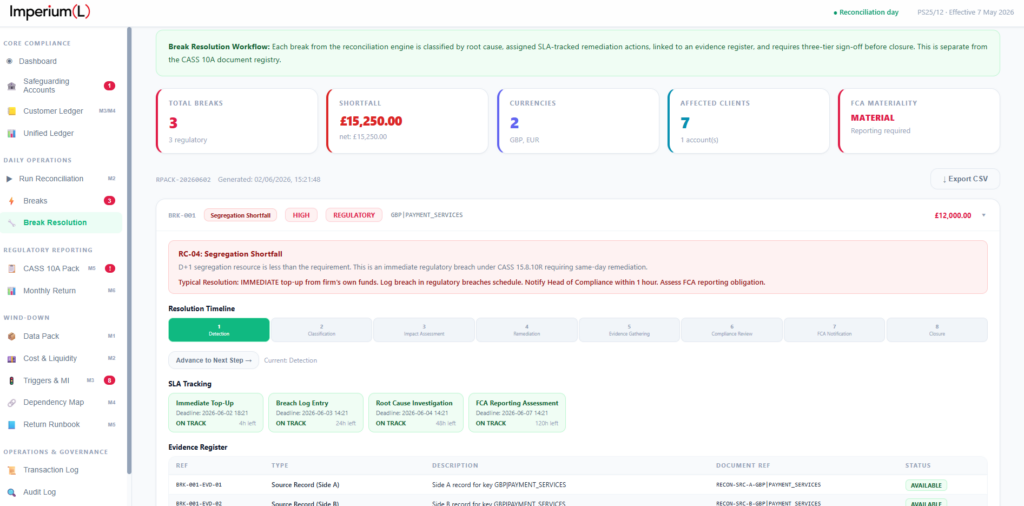Open Monthly Return report
Viewport: 1024px width, 506px height.
click(49, 291)
